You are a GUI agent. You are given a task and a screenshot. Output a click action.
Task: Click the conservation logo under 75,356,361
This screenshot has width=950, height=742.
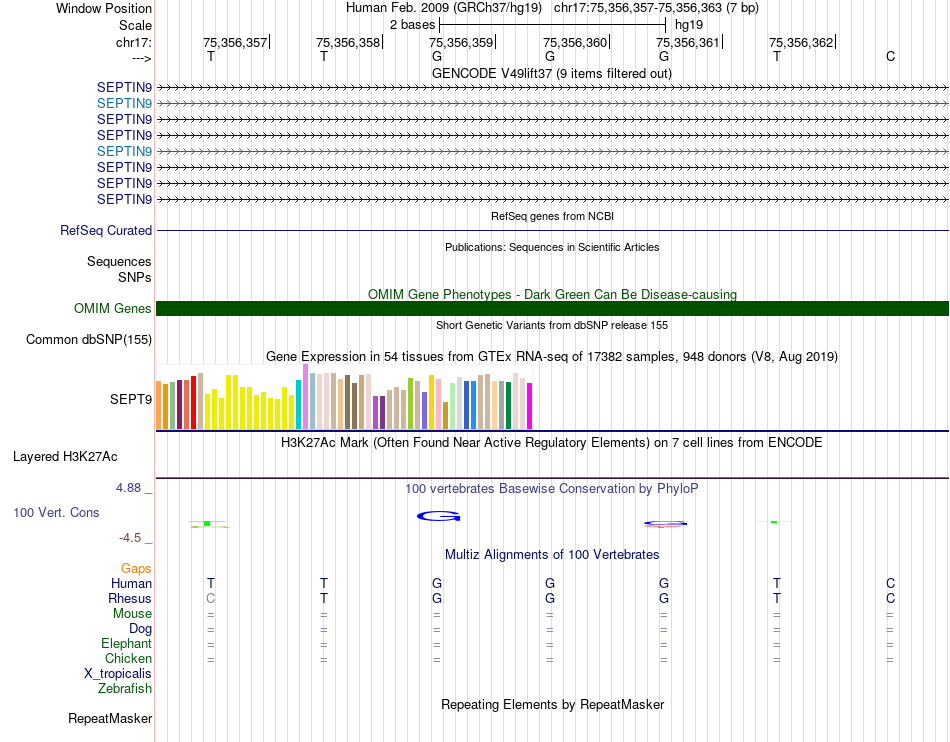665,524
